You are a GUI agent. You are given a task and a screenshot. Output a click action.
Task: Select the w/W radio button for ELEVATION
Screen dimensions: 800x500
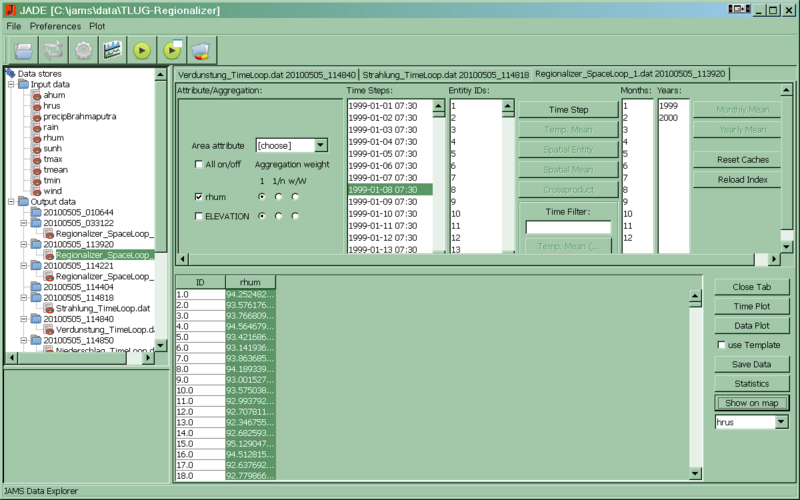pos(295,216)
